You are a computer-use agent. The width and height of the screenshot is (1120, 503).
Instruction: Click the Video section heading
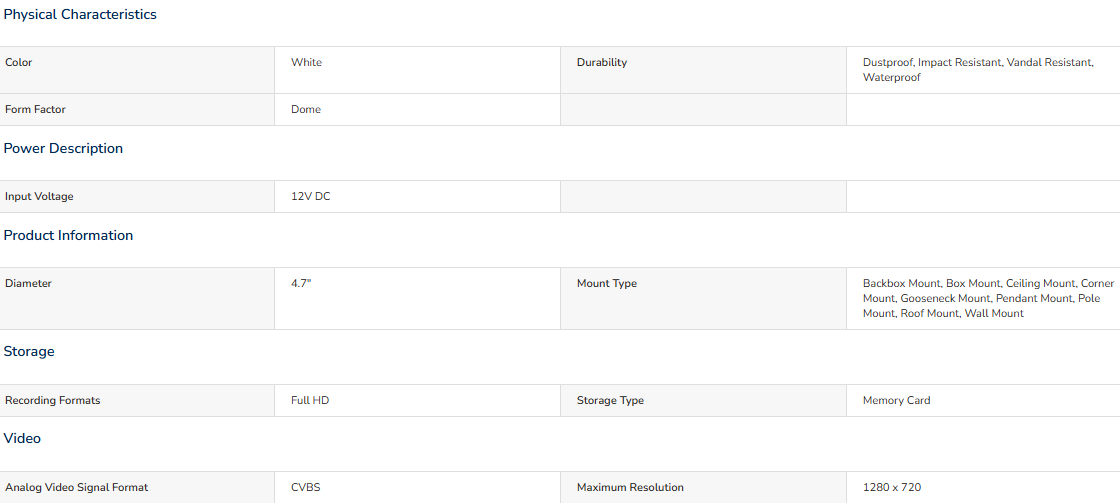coord(22,438)
